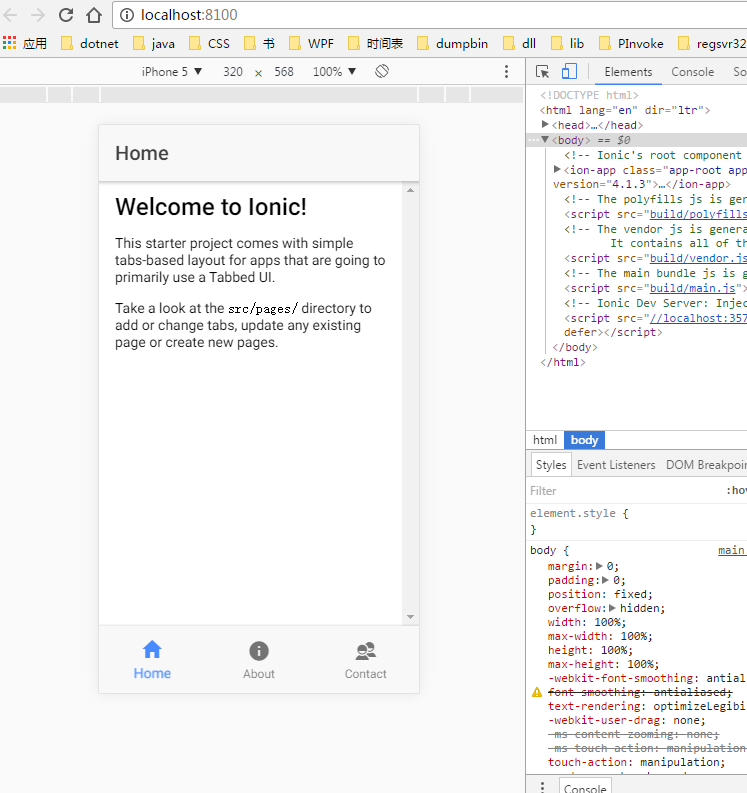The image size is (747, 793).
Task: Select the body breadcrumb
Action: click(584, 440)
